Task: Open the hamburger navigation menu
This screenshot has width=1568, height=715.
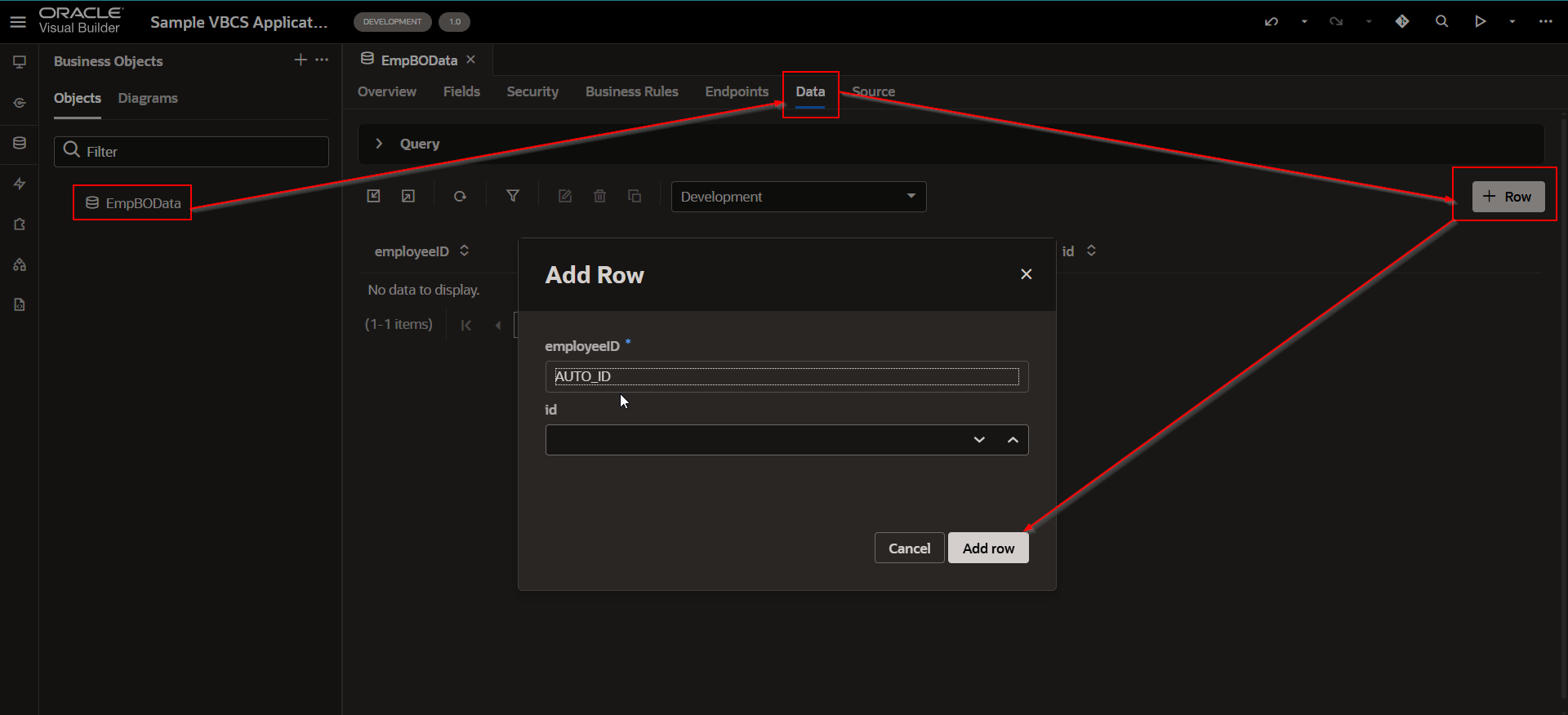Action: coord(18,22)
